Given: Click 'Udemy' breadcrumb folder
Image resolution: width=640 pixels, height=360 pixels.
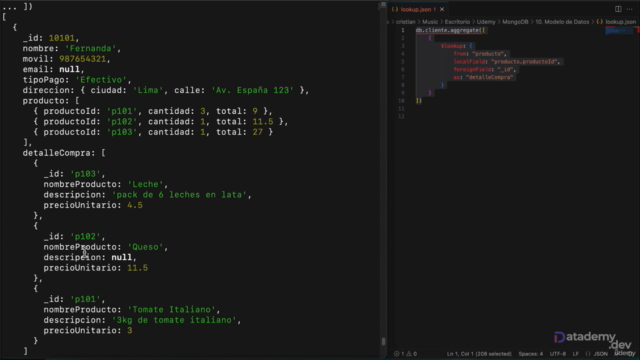Looking at the screenshot, I should coord(486,22).
